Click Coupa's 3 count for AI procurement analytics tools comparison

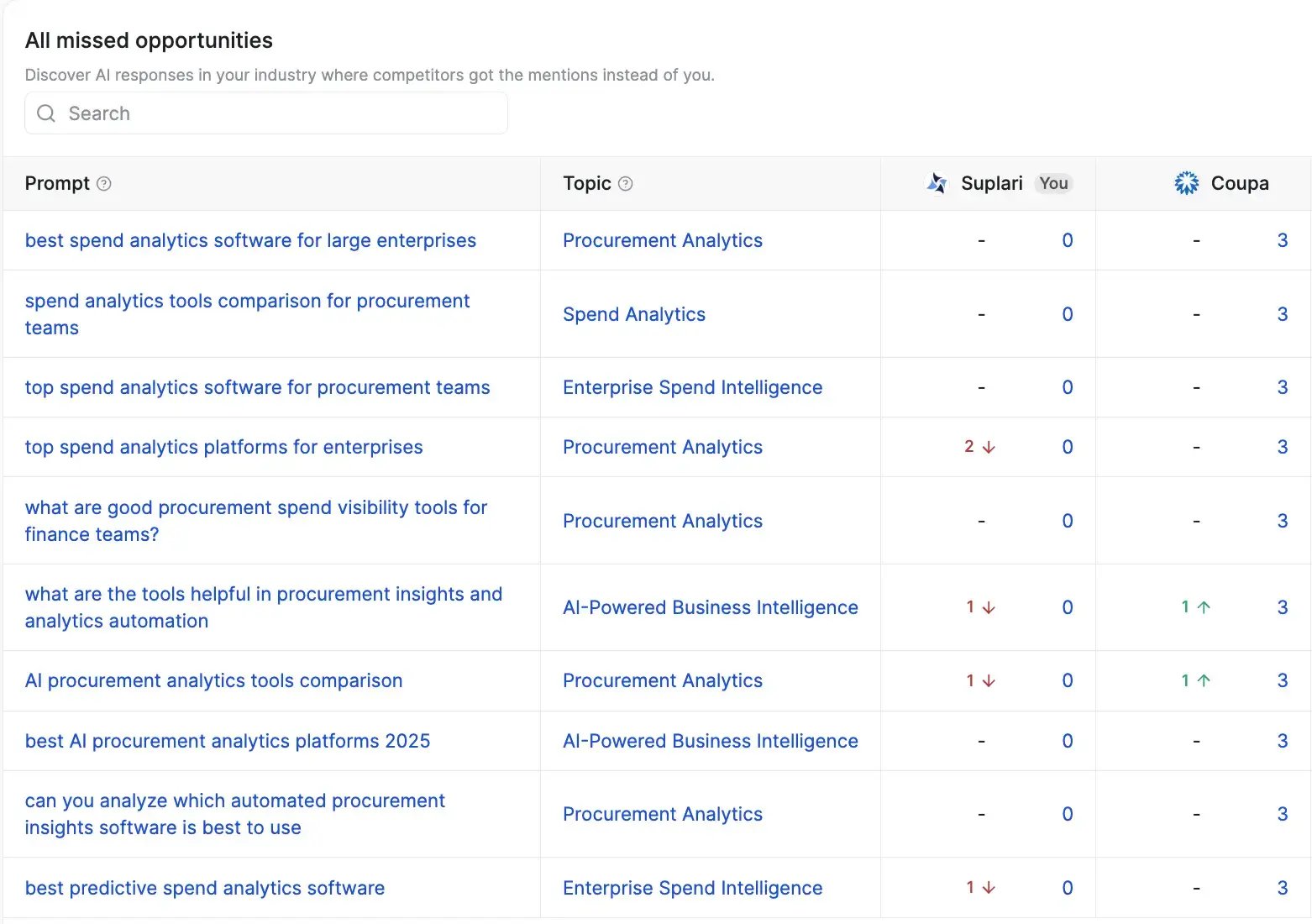click(1283, 680)
